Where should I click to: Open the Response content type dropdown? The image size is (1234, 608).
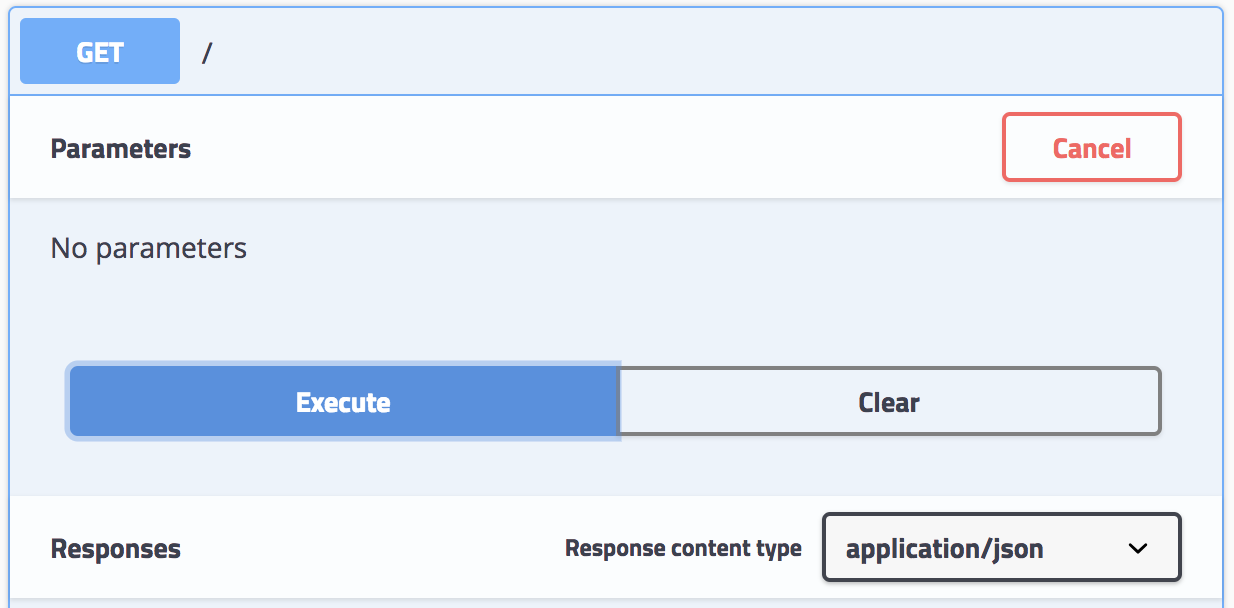point(1000,548)
